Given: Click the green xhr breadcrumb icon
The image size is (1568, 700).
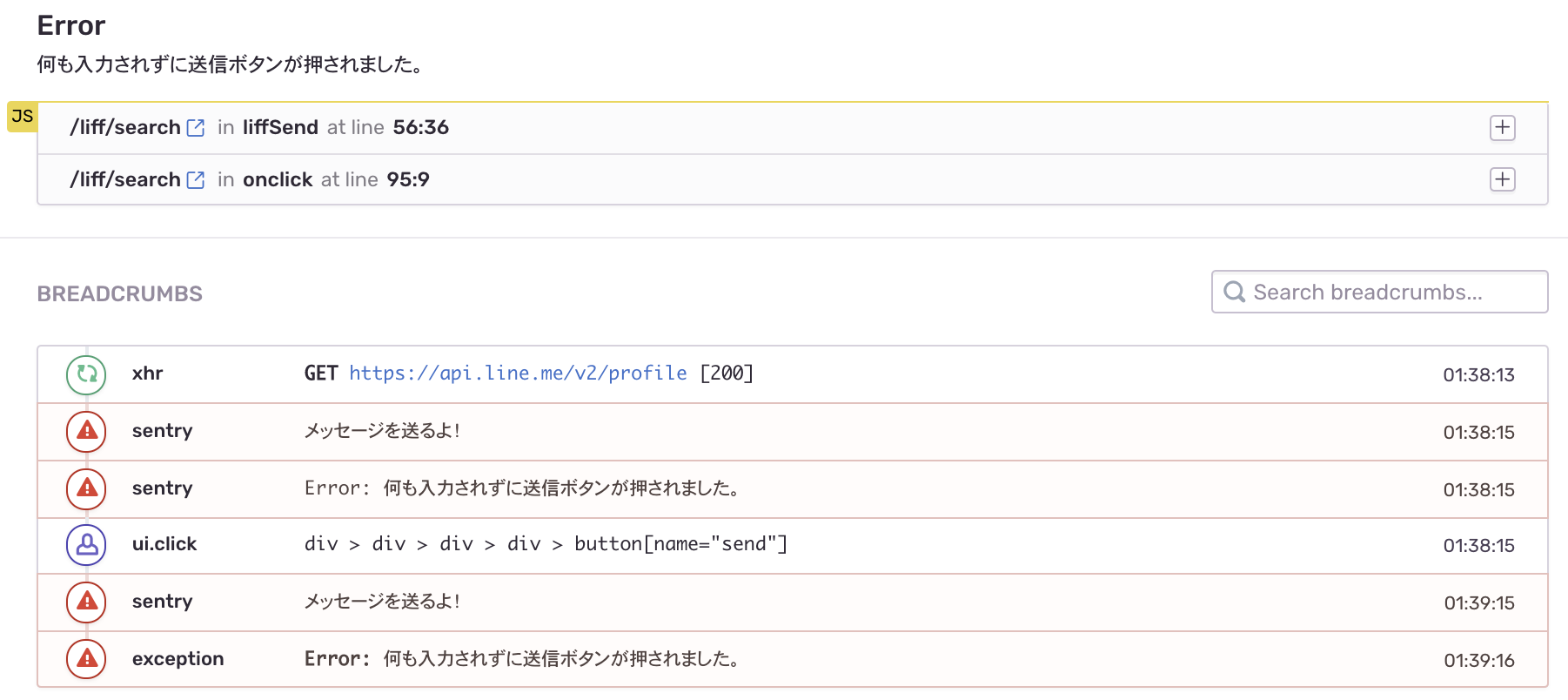Looking at the screenshot, I should [x=86, y=374].
